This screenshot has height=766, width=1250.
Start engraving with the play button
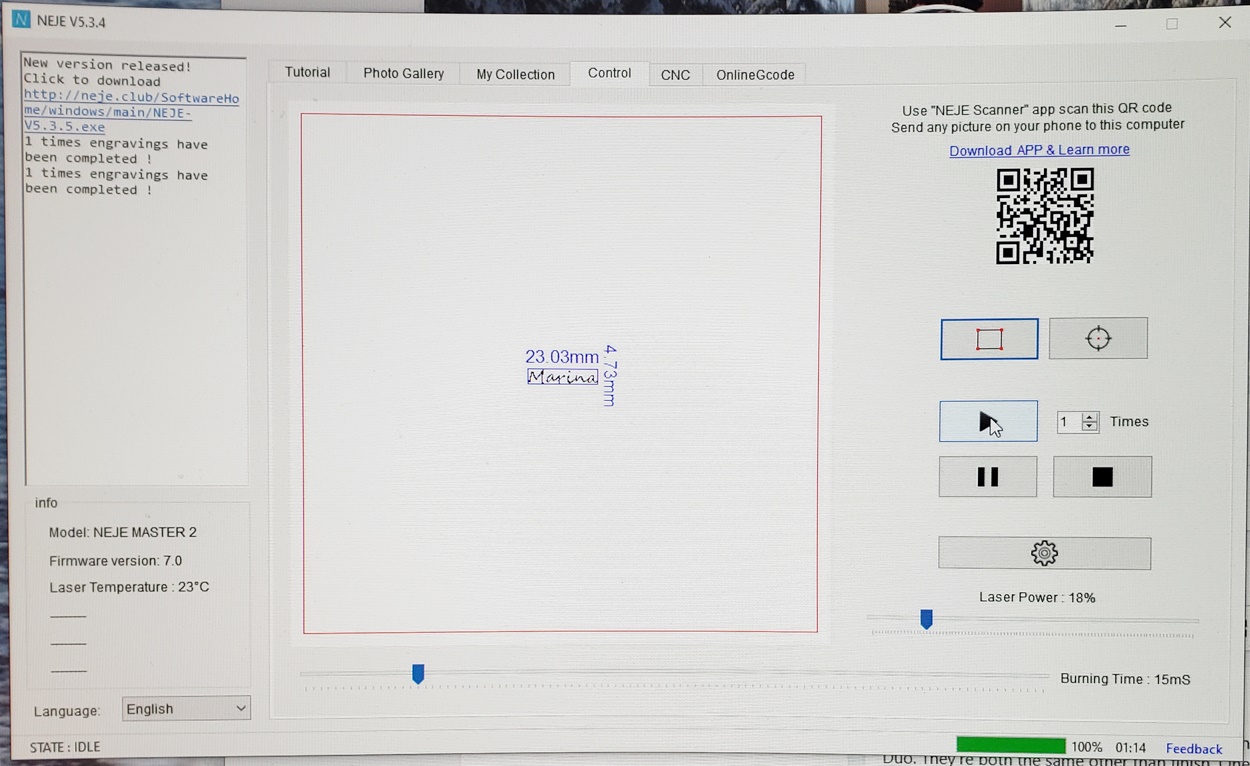click(988, 421)
